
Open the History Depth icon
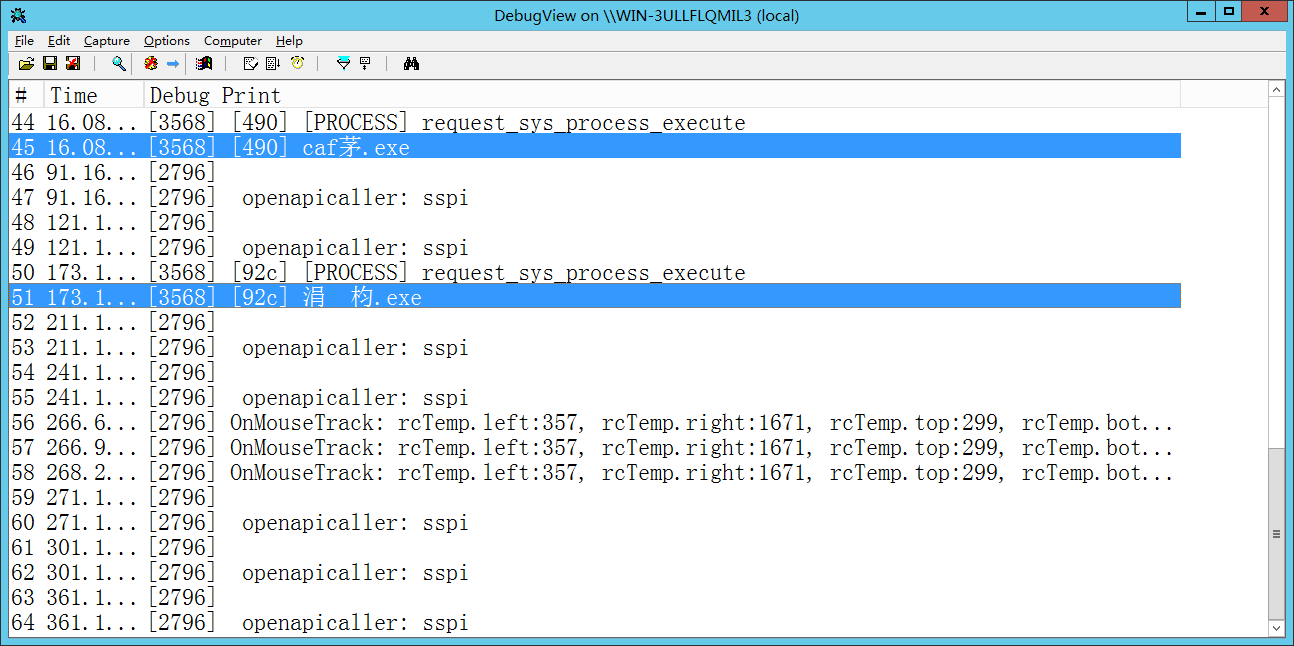(365, 63)
